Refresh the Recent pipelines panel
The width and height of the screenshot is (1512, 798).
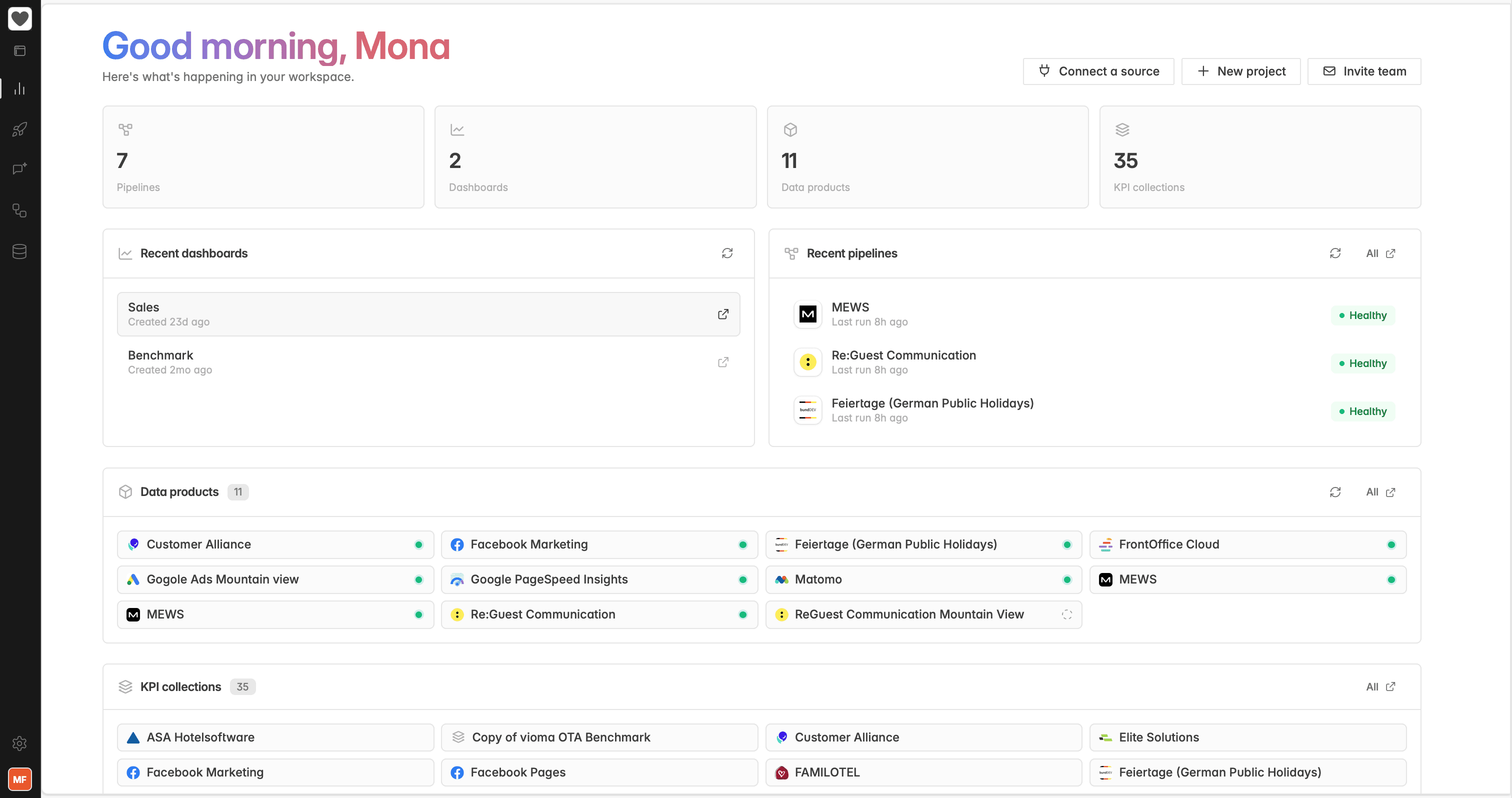pyautogui.click(x=1335, y=253)
